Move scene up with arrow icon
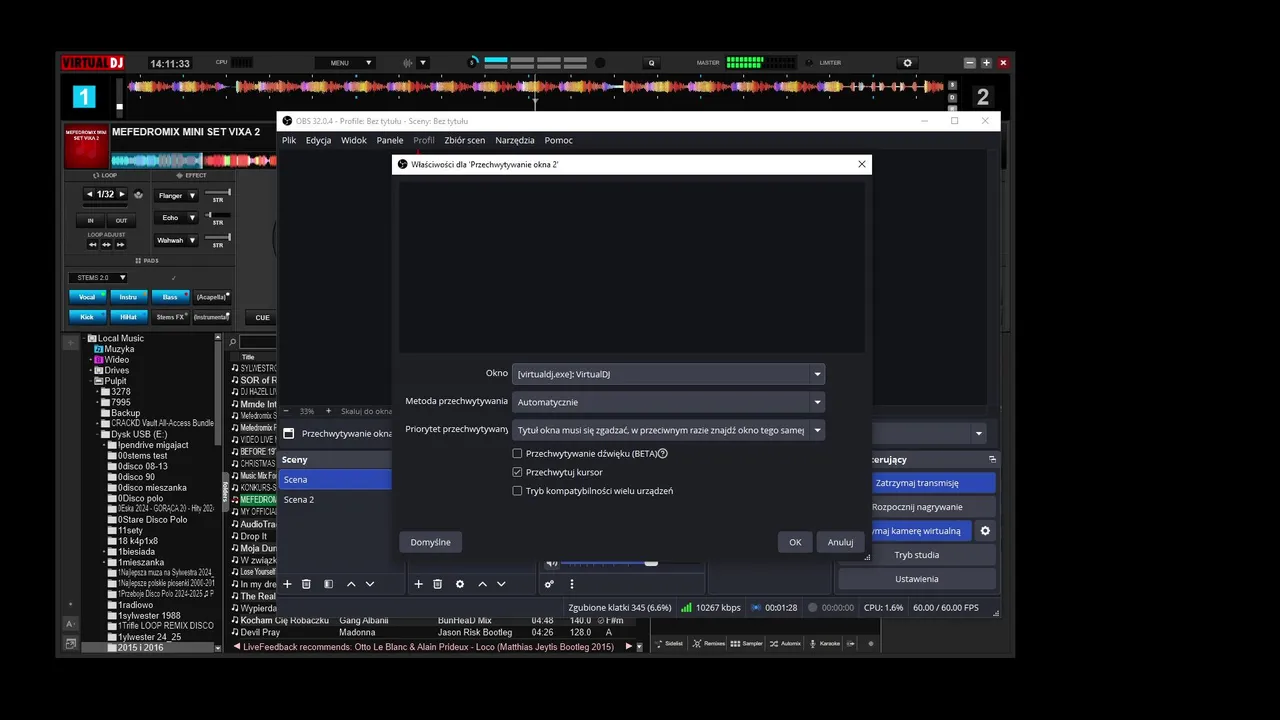This screenshot has width=1280, height=720. [351, 584]
